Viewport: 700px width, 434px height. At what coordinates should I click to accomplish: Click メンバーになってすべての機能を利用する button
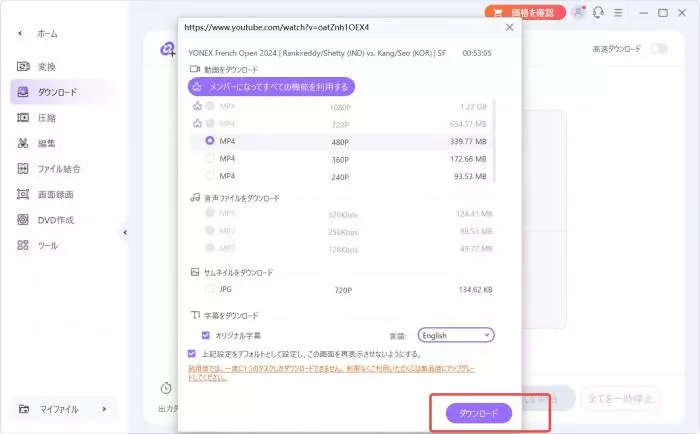(x=271, y=87)
